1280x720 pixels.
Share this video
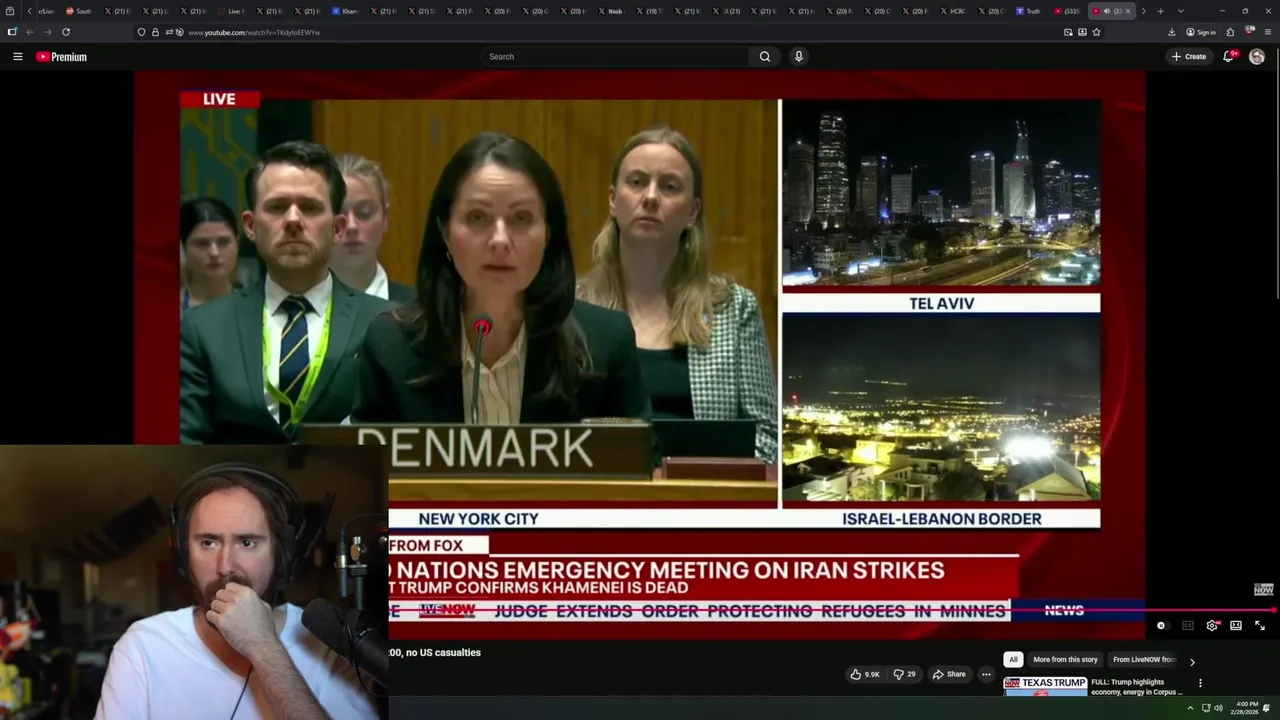pos(949,674)
